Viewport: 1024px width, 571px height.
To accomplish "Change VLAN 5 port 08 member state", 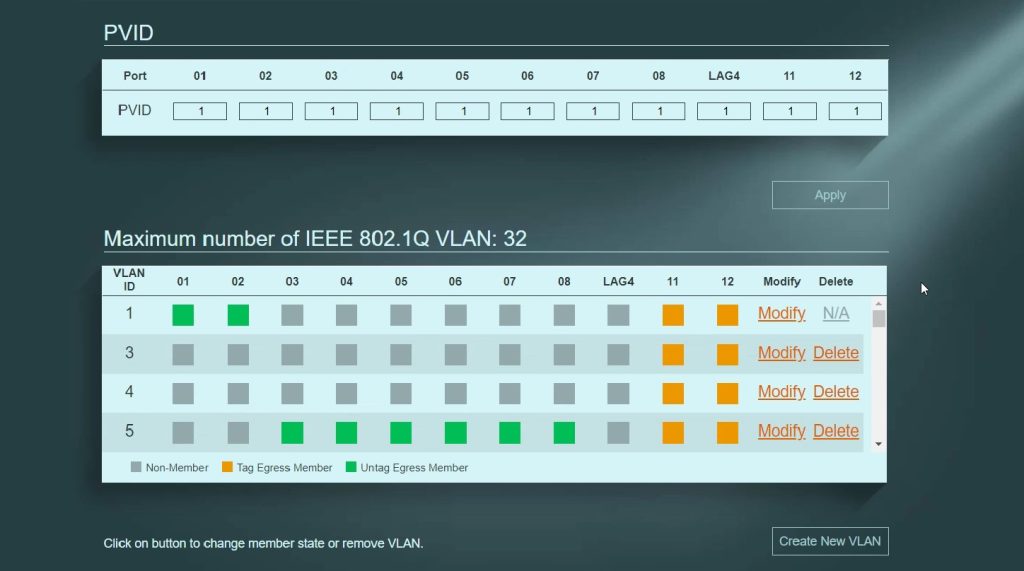I will pos(564,432).
